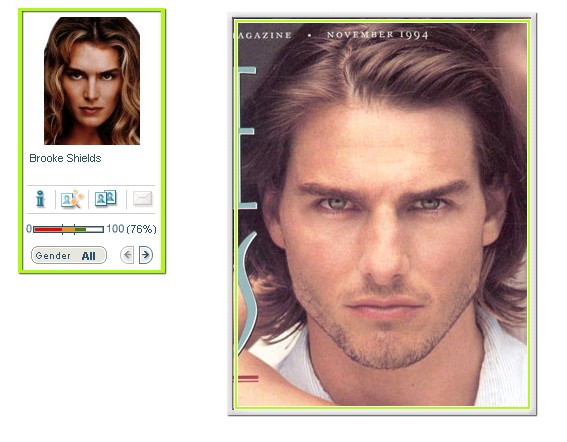
Task: Click the Gender label text
Action: [53, 256]
